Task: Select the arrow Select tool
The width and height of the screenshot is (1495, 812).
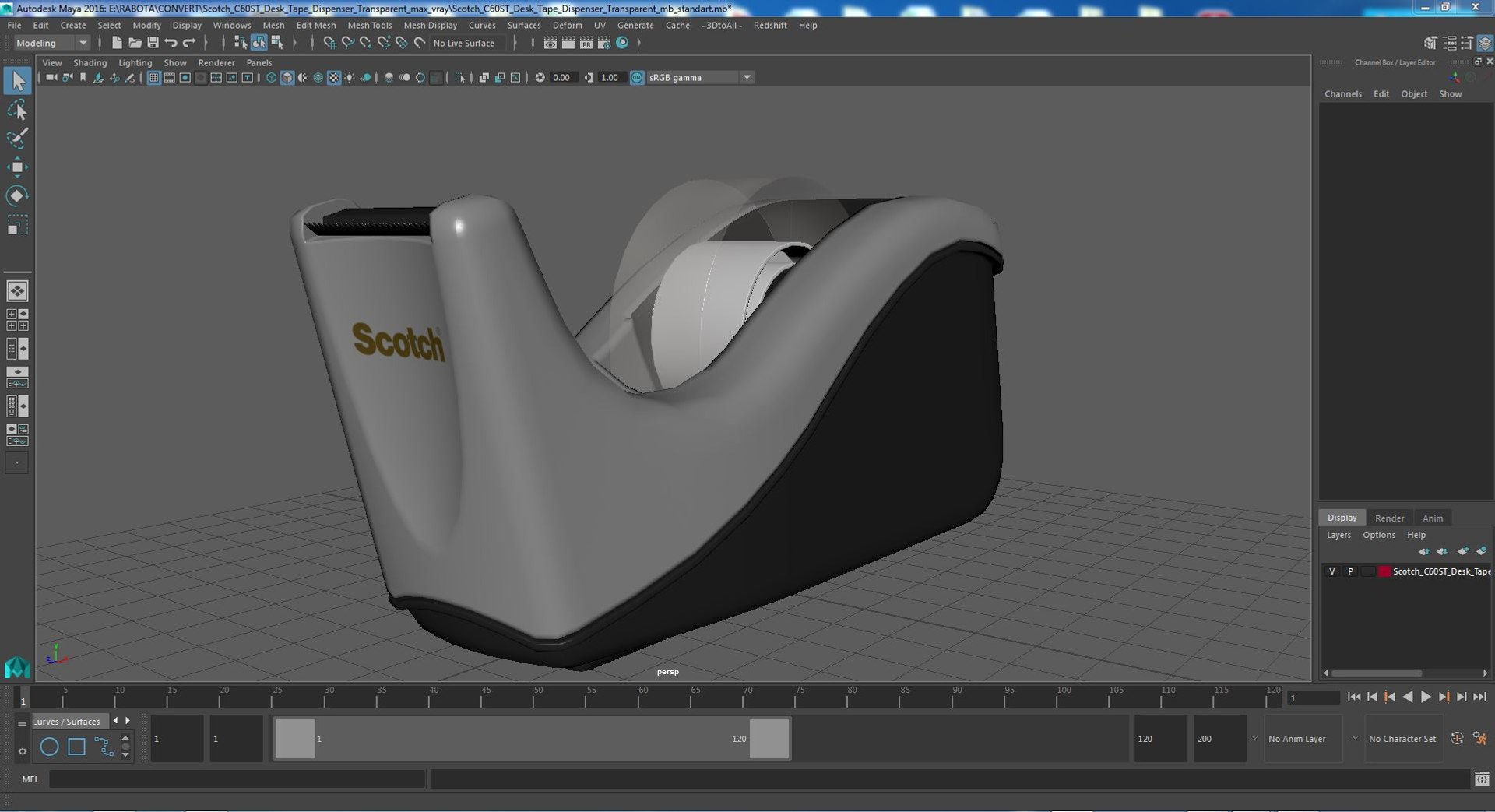Action: [17, 80]
